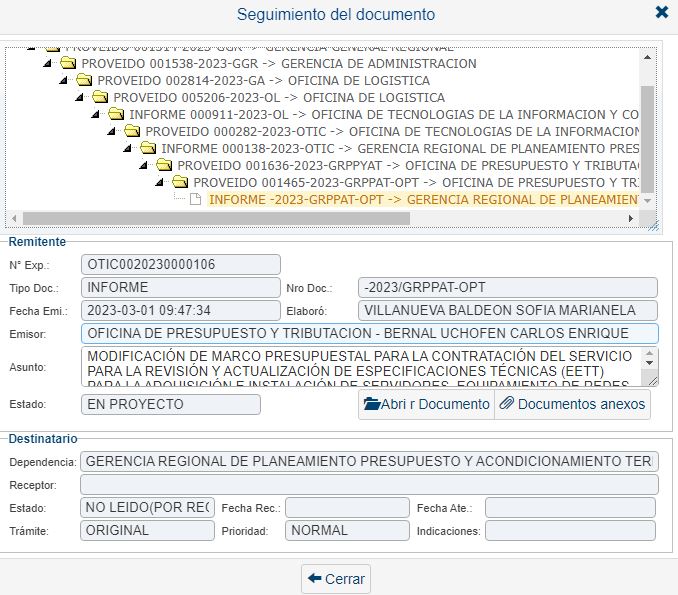Collapse PROVEIDO 001538-2023-GGR tree node
The height and width of the screenshot is (595, 678).
[48, 64]
